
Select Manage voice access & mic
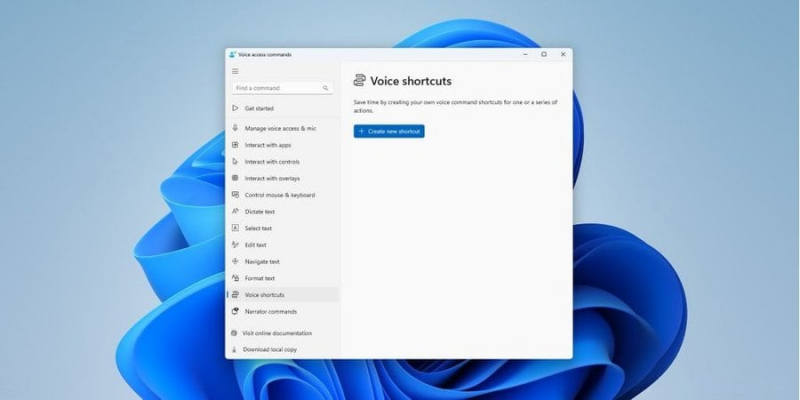(x=282, y=129)
